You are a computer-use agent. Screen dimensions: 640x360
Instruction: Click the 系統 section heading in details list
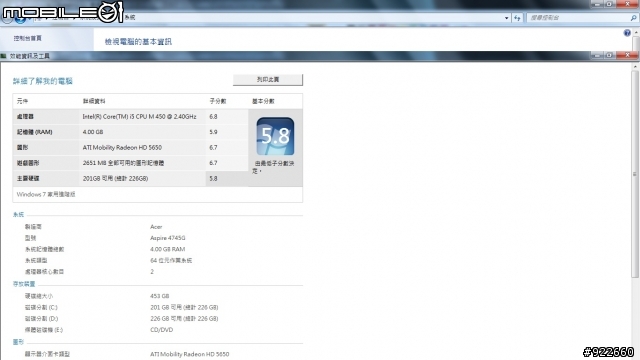pyautogui.click(x=18, y=215)
